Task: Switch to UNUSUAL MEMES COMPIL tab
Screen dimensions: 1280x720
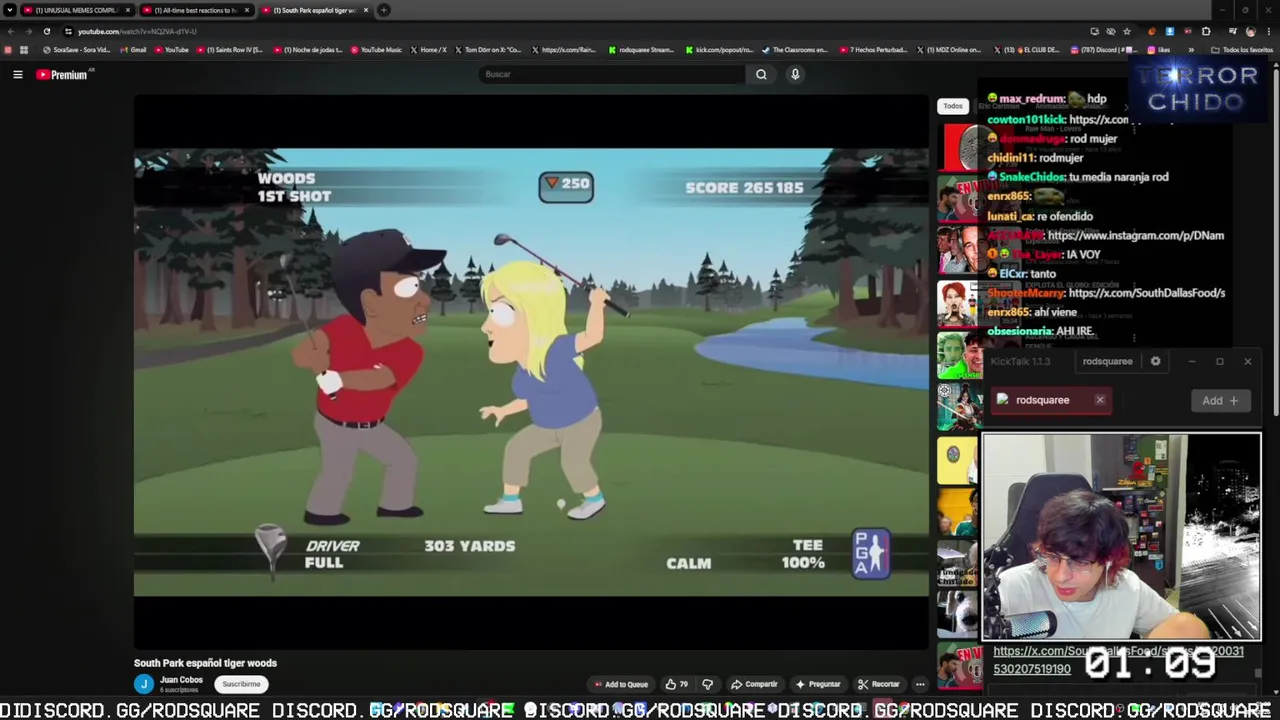Action: [x=76, y=10]
